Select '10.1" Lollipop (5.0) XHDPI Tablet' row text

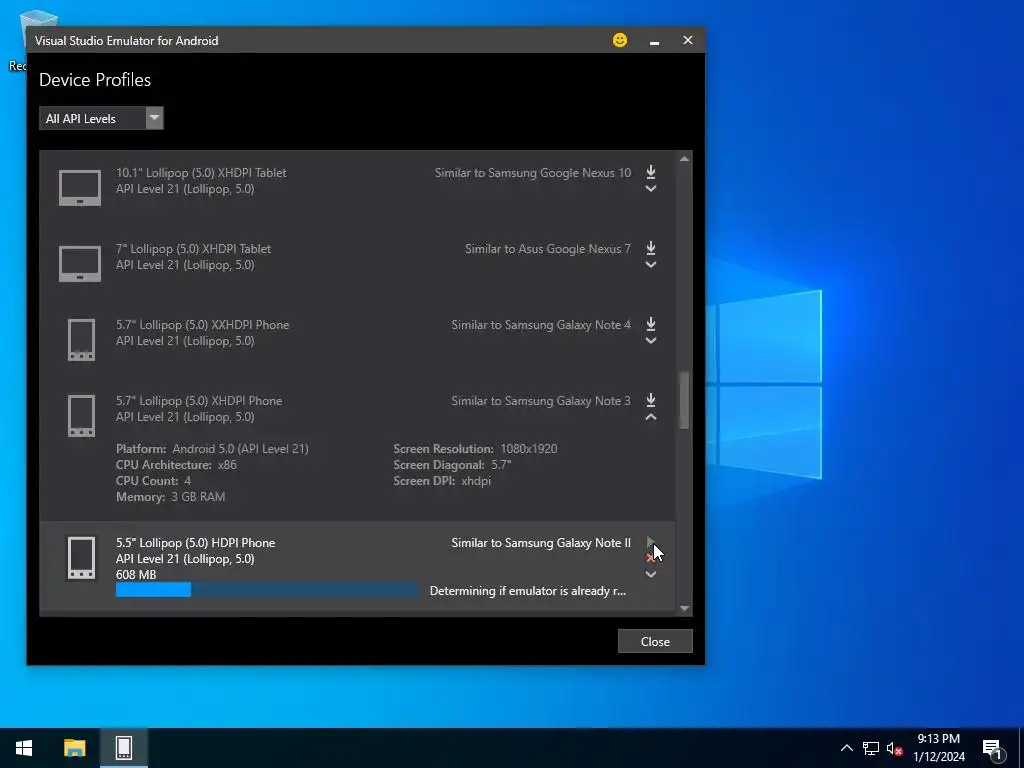click(201, 172)
